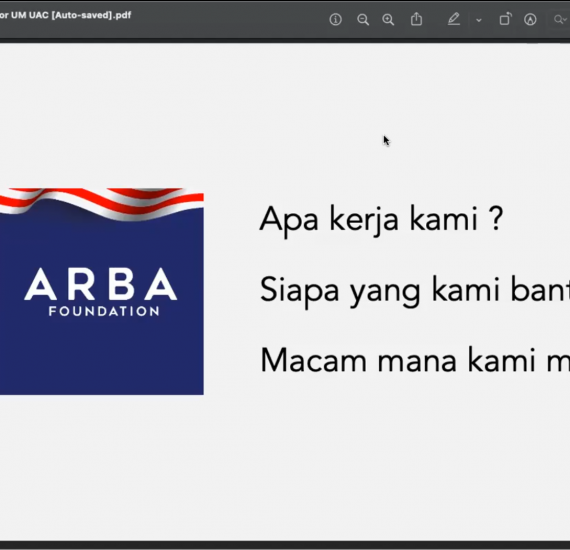Click the Zoom In magnifier icon
Image resolution: width=570 pixels, height=550 pixels.
(388, 19)
